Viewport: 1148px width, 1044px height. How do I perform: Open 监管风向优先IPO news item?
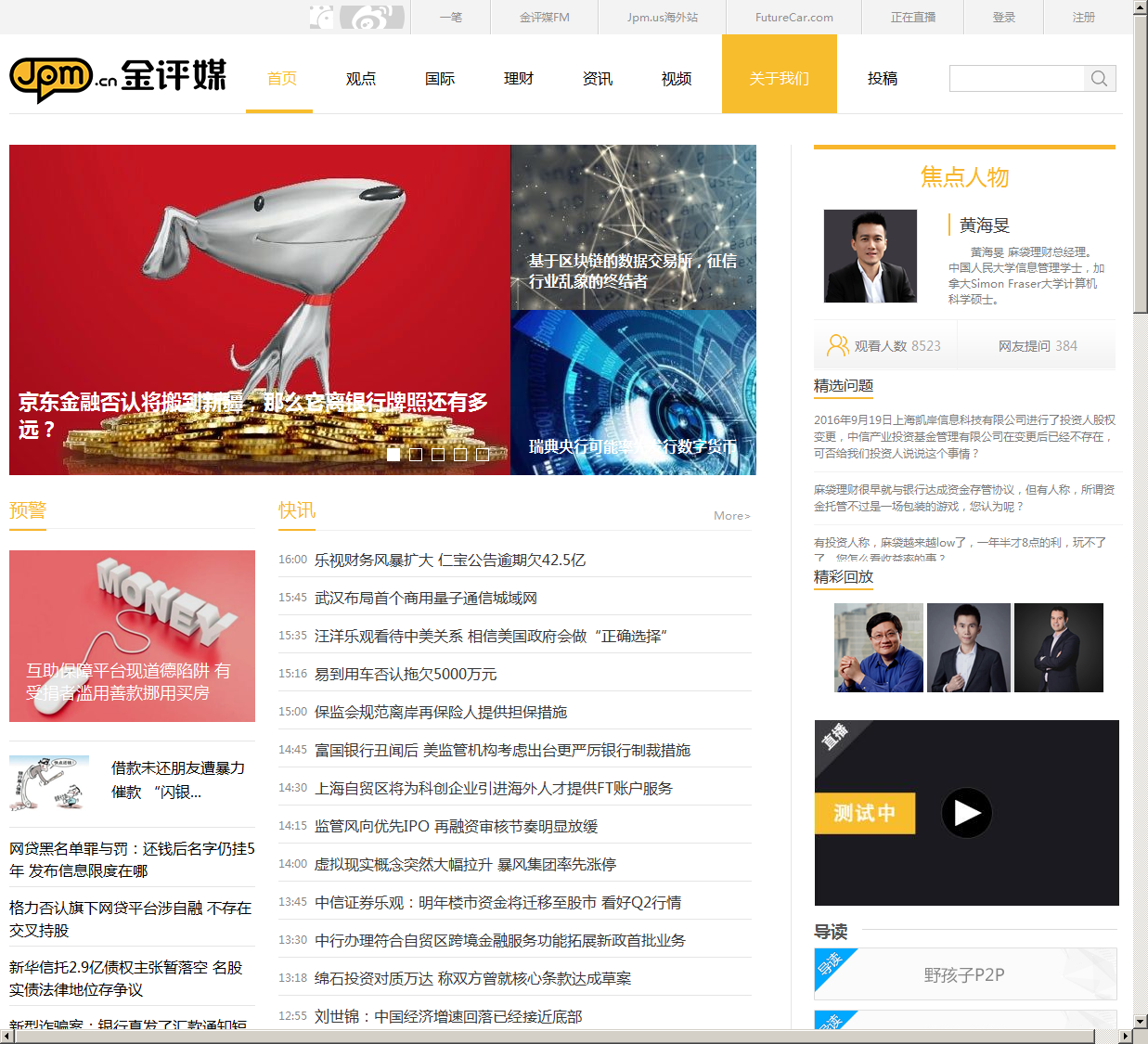point(457,826)
